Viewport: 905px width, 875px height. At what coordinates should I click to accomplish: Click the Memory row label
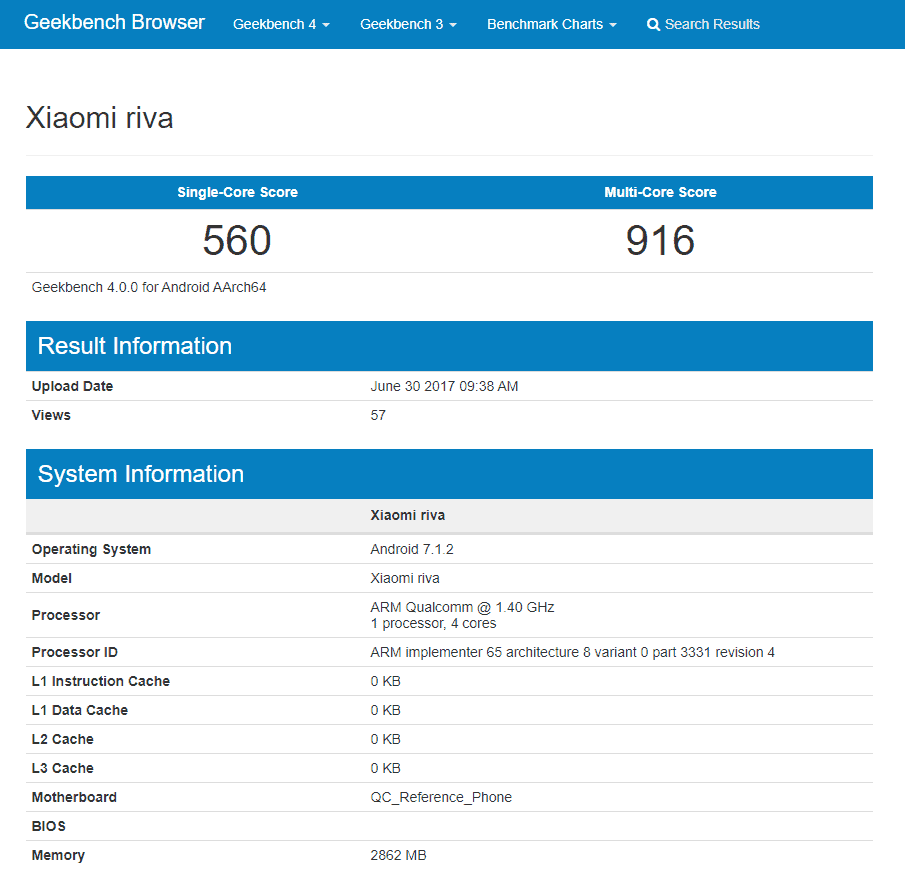click(58, 855)
